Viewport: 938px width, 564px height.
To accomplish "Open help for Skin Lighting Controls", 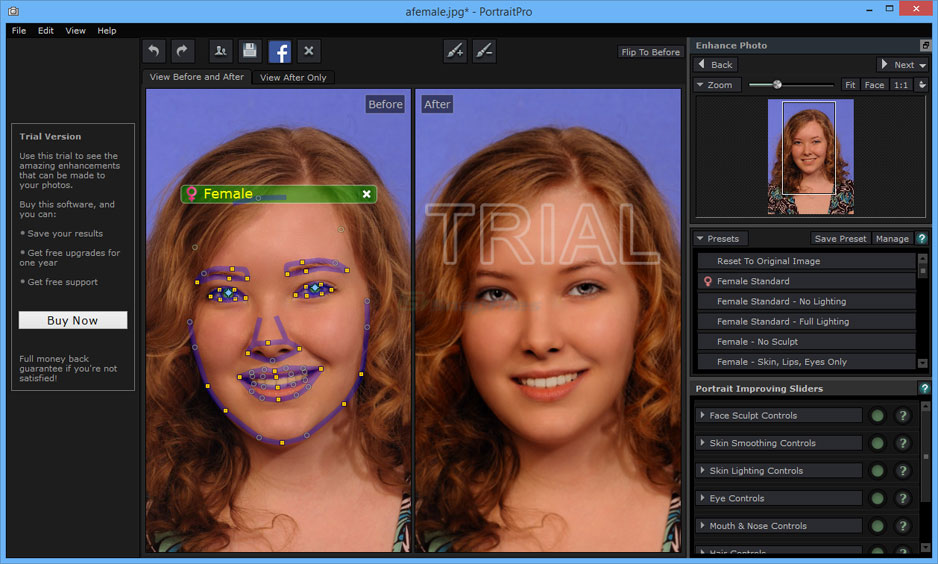I will pyautogui.click(x=903, y=471).
